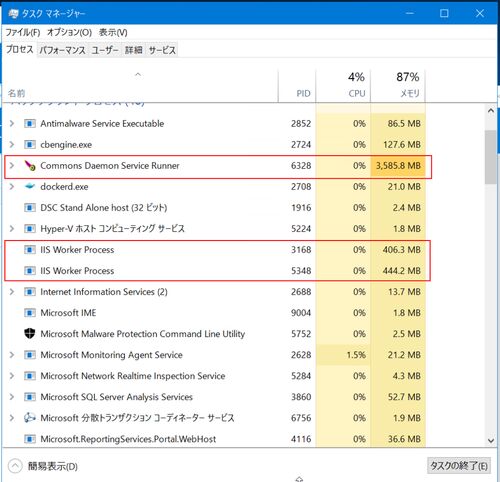Image resolution: width=500 pixels, height=482 pixels.
Task: Sort by the CPU column header
Action: 343,86
